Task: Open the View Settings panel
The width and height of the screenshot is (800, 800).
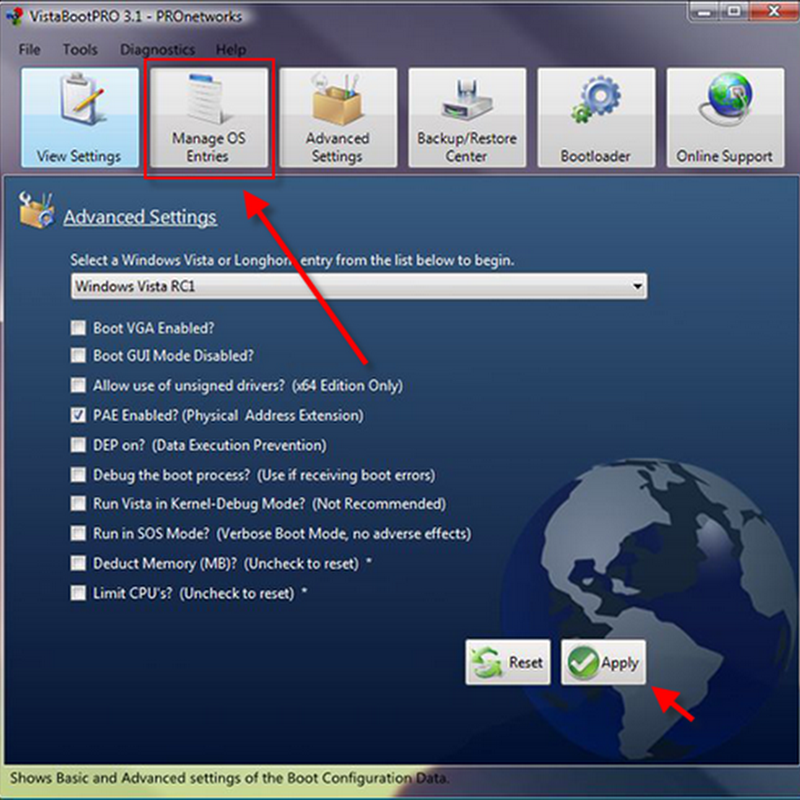Action: 80,117
